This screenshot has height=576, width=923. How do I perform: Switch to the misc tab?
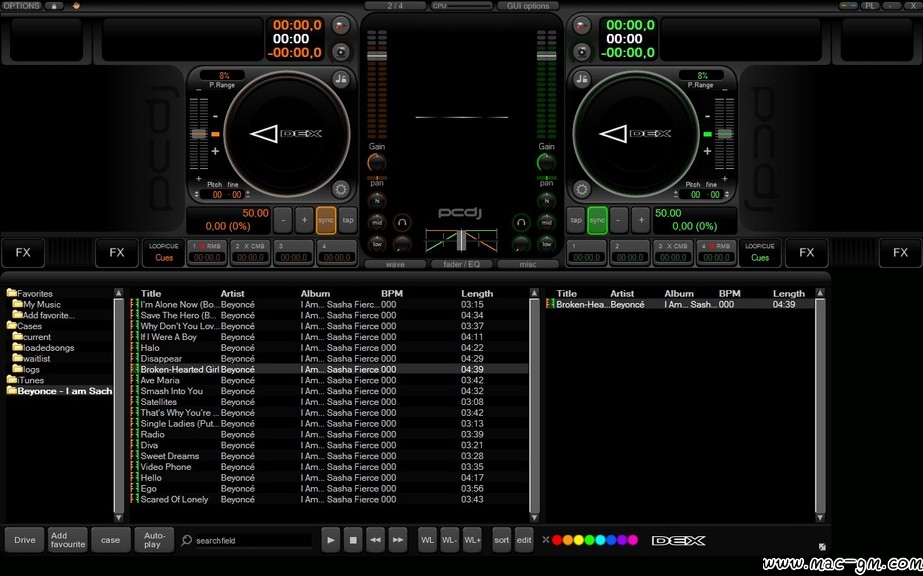pyautogui.click(x=528, y=264)
